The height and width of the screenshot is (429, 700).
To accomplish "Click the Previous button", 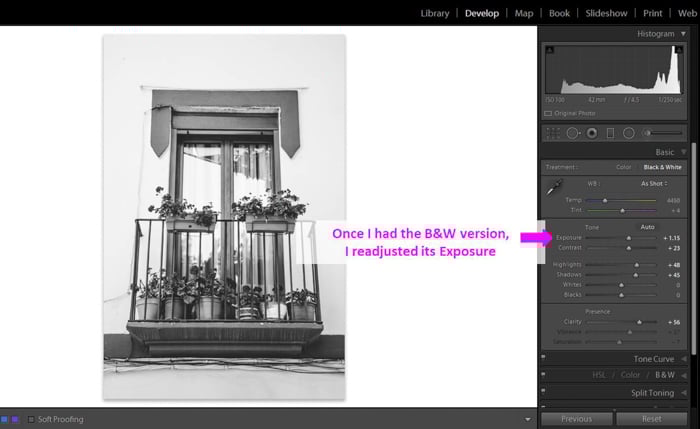I will tap(576, 419).
